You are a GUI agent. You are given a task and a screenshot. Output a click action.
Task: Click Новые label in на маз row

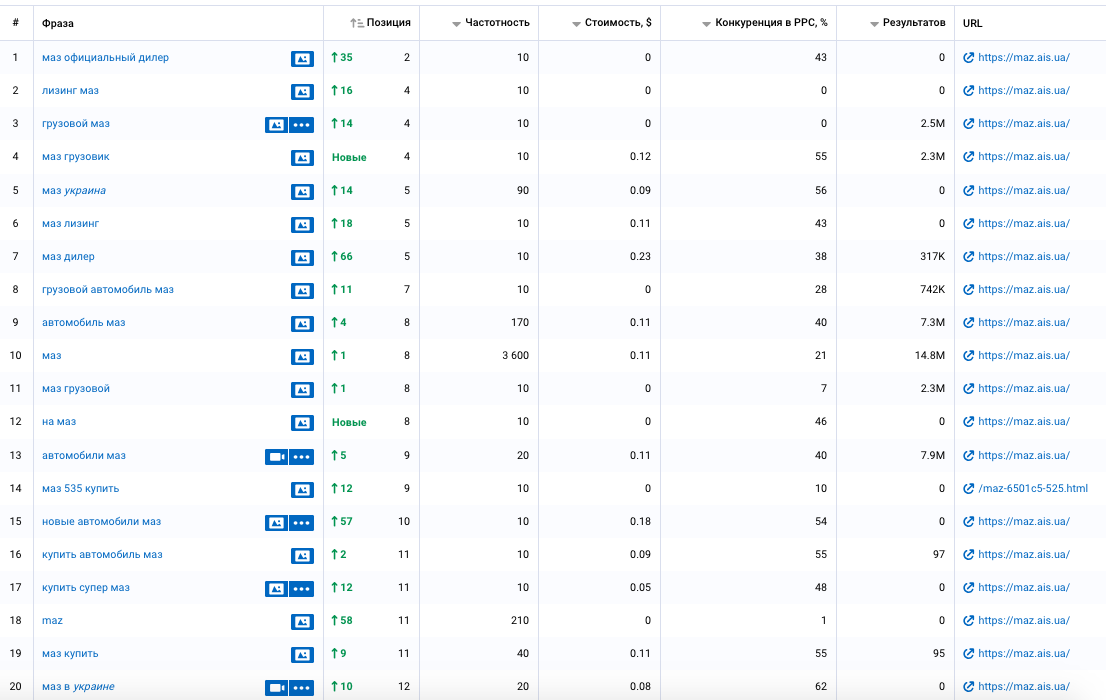click(349, 422)
